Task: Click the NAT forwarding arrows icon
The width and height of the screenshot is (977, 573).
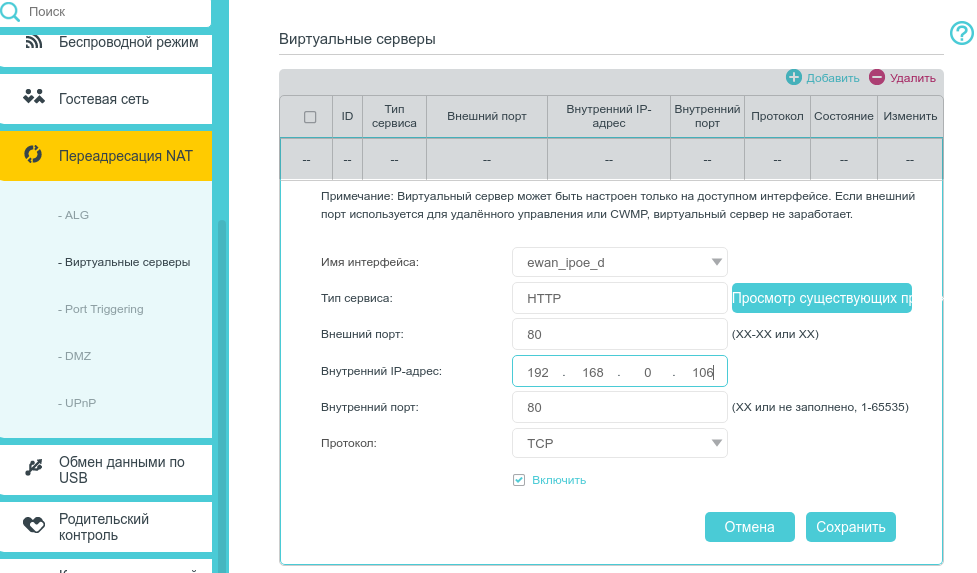Action: 34,155
